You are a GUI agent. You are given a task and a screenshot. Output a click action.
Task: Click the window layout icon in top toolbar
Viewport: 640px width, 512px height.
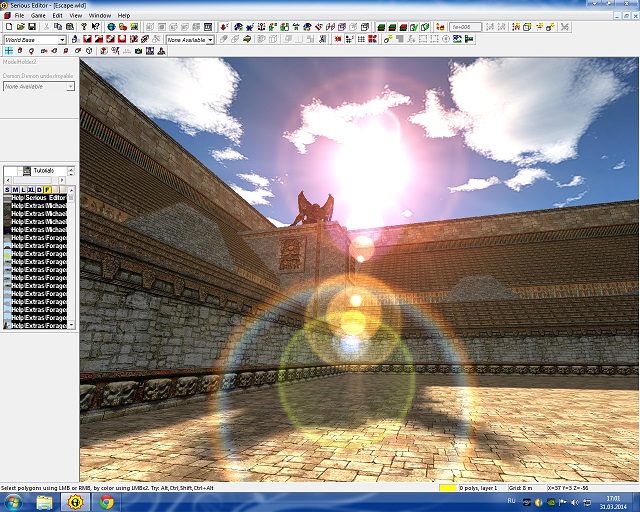coord(208,27)
